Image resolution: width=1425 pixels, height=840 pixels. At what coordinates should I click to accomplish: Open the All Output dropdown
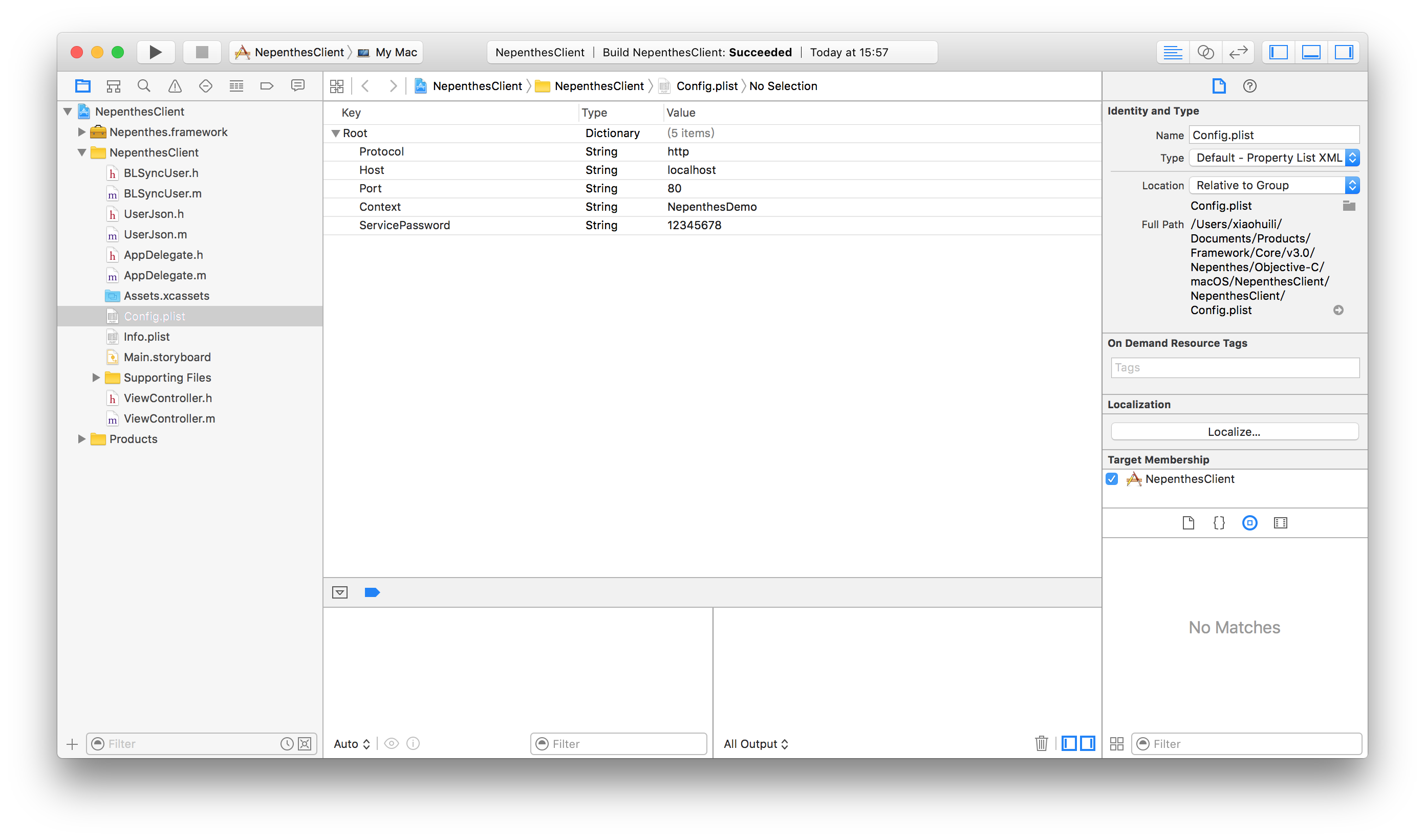(x=756, y=744)
